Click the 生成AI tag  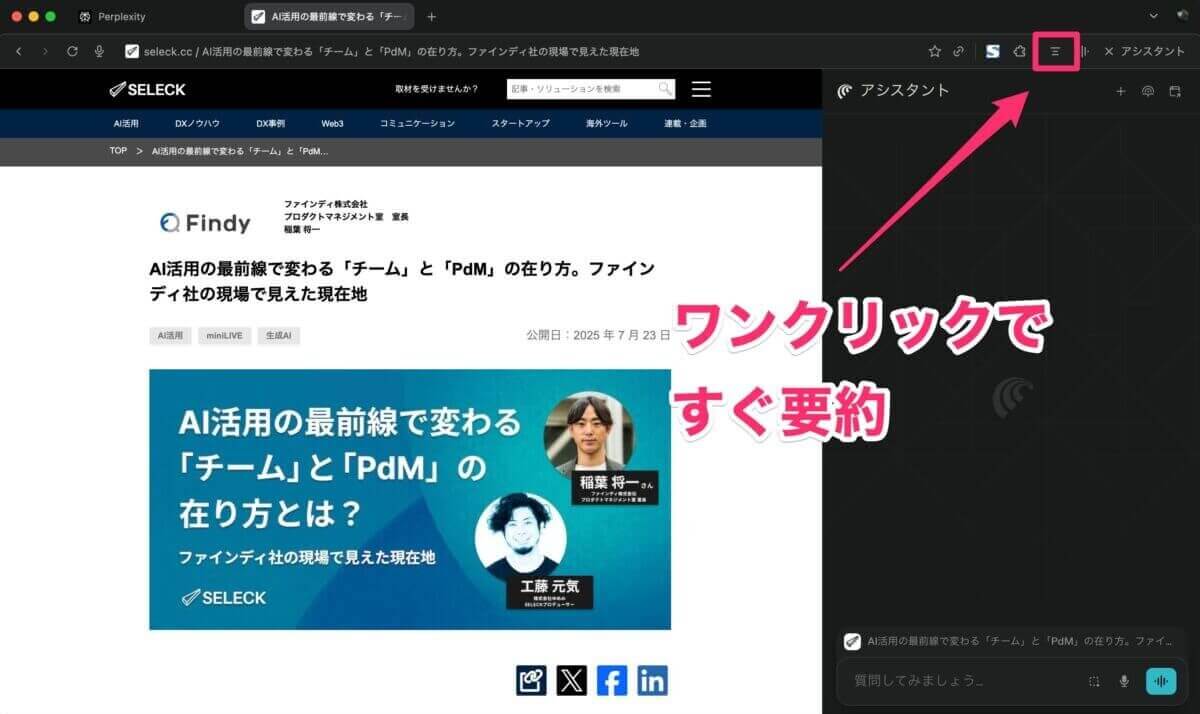[278, 336]
